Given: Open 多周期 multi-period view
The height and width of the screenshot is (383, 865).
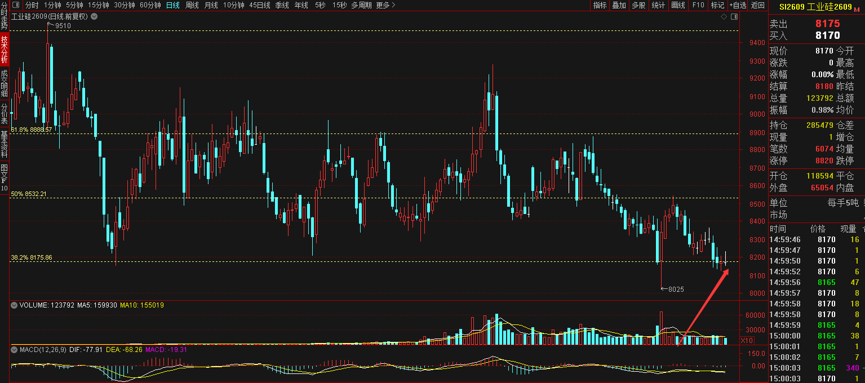Looking at the screenshot, I should [x=362, y=6].
